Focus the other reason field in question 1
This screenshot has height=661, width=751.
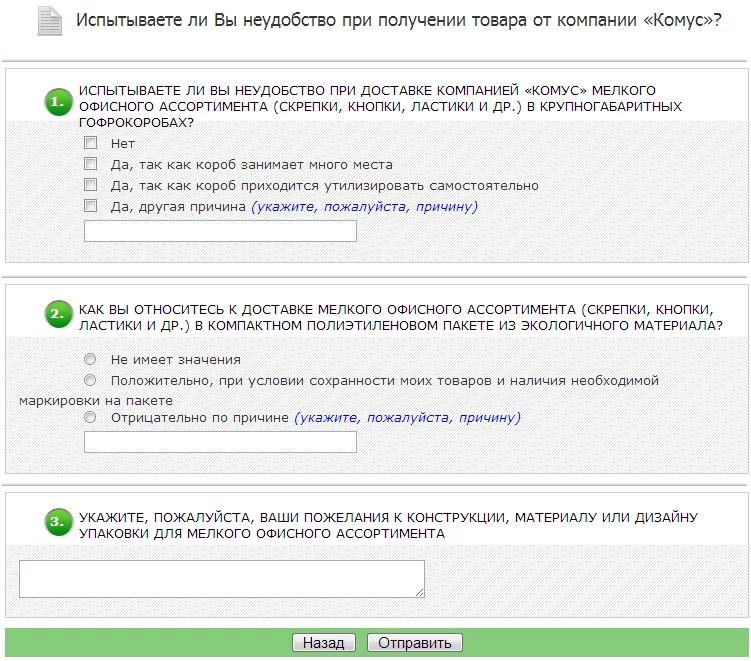pos(220,231)
